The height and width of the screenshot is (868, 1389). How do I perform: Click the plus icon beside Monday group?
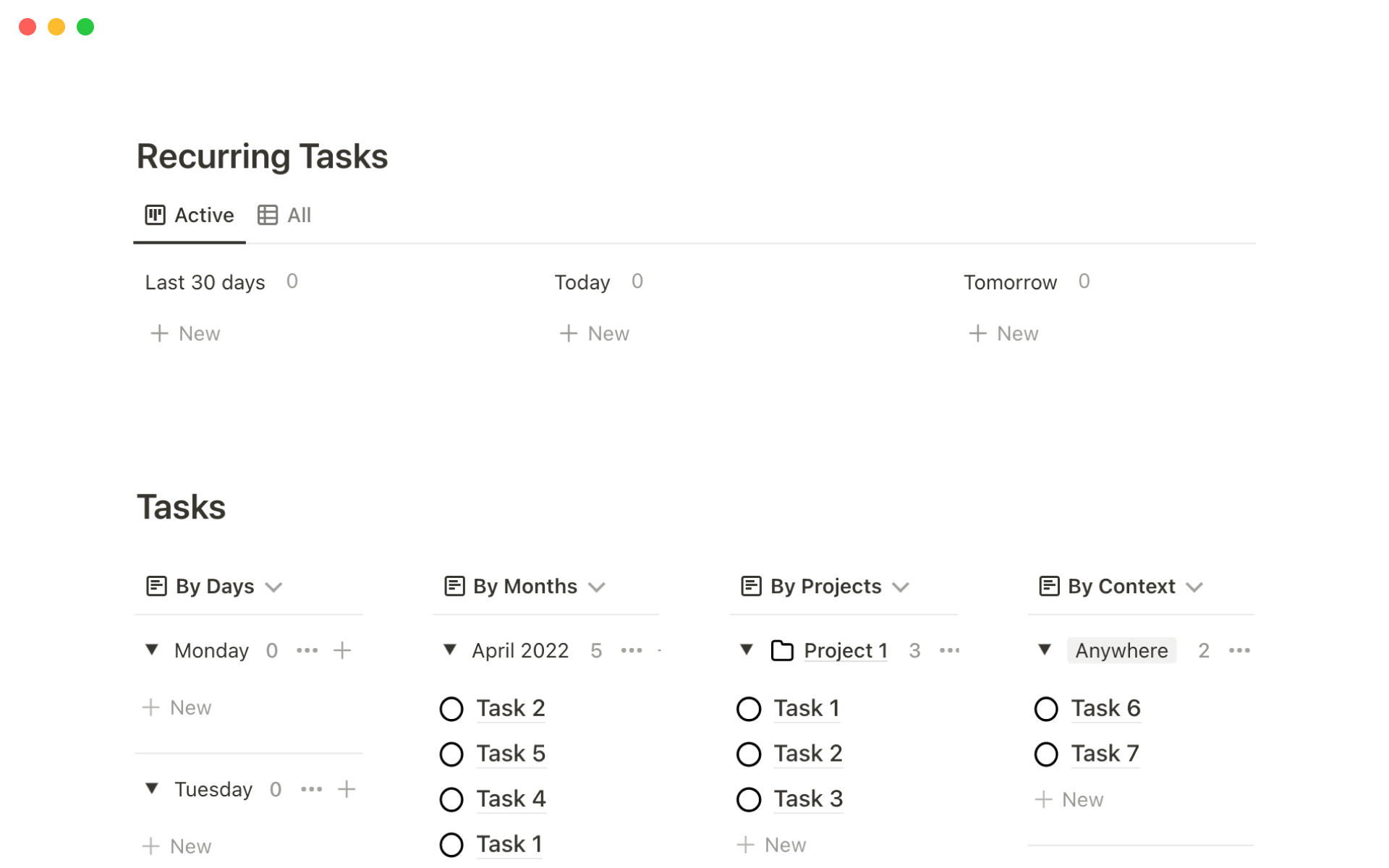[342, 650]
